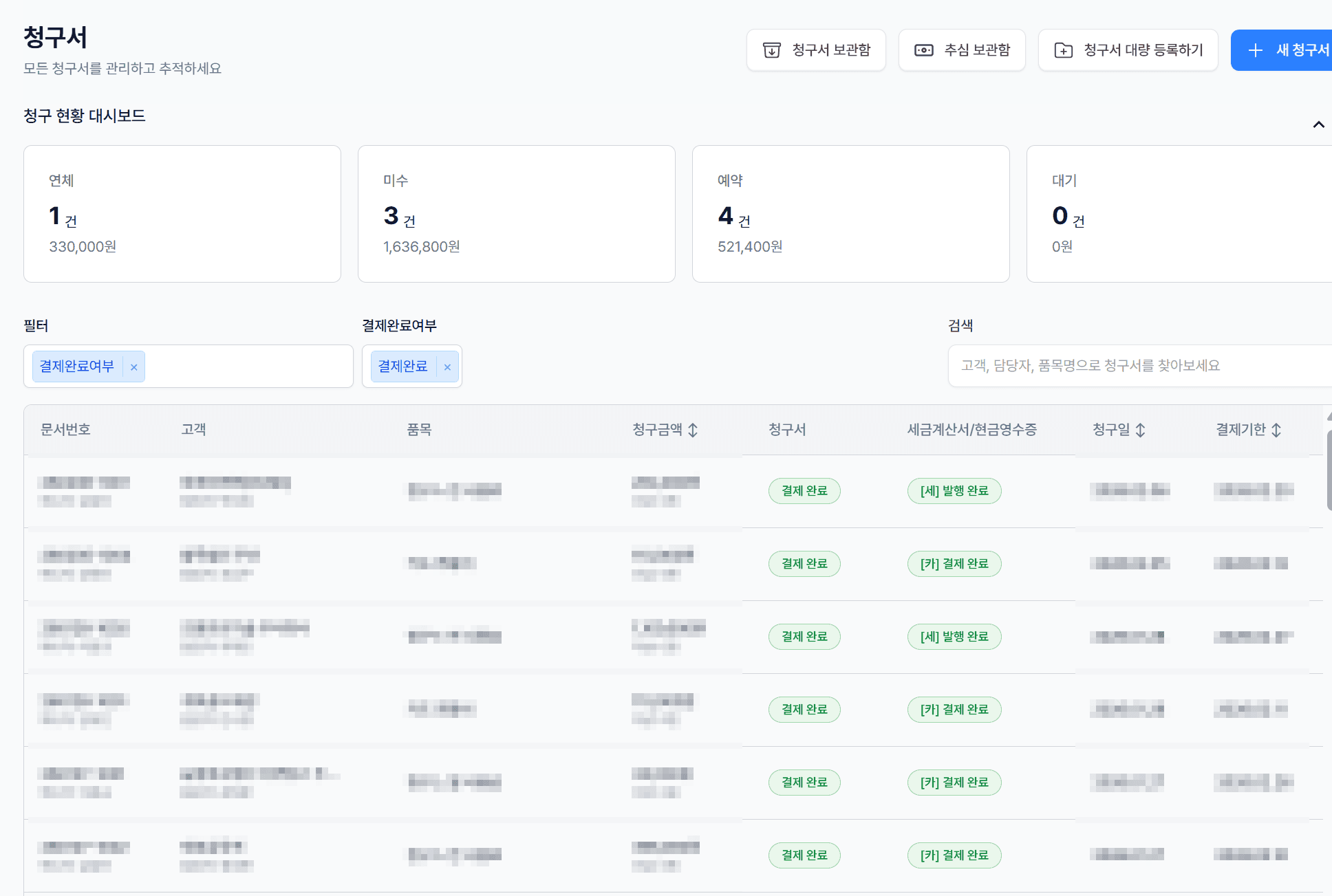This screenshot has width=1332, height=896.
Task: Remove the 결제완료 value chip
Action: click(x=447, y=367)
